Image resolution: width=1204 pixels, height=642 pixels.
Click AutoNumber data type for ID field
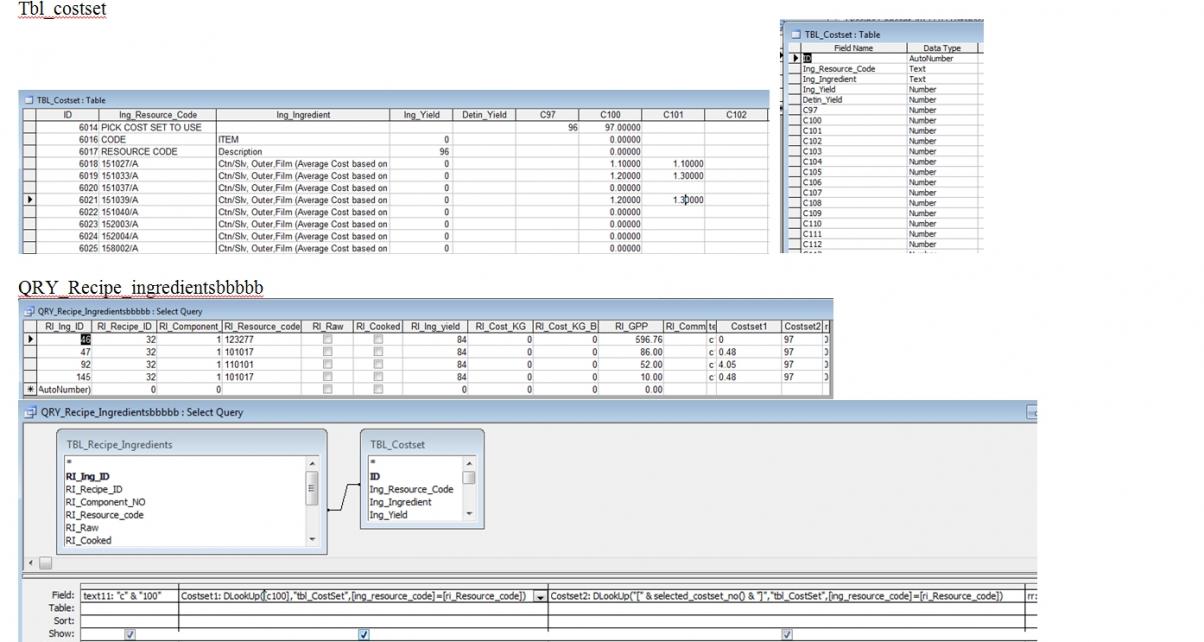[x=943, y=58]
